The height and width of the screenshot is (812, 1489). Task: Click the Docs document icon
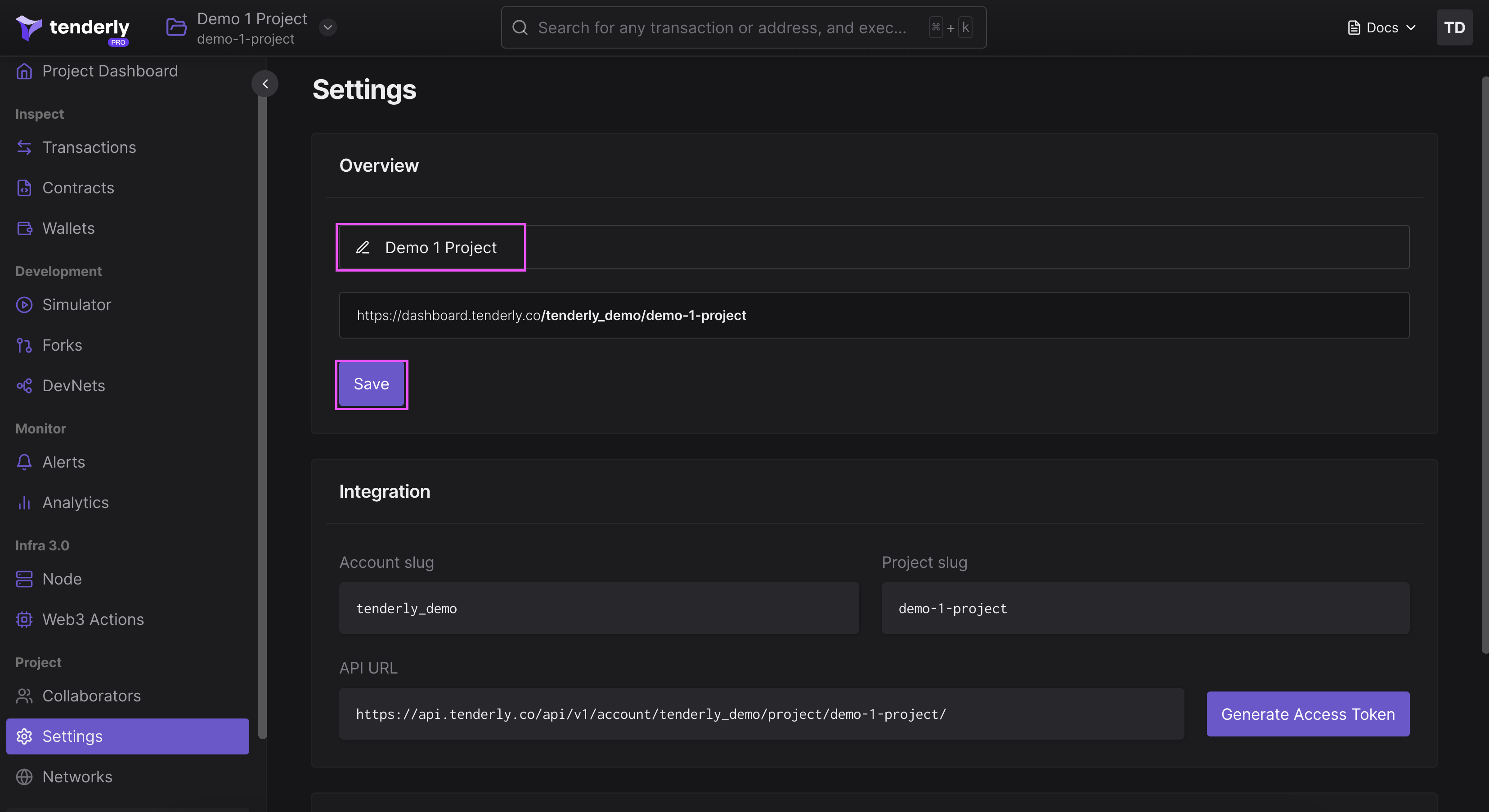click(x=1354, y=28)
